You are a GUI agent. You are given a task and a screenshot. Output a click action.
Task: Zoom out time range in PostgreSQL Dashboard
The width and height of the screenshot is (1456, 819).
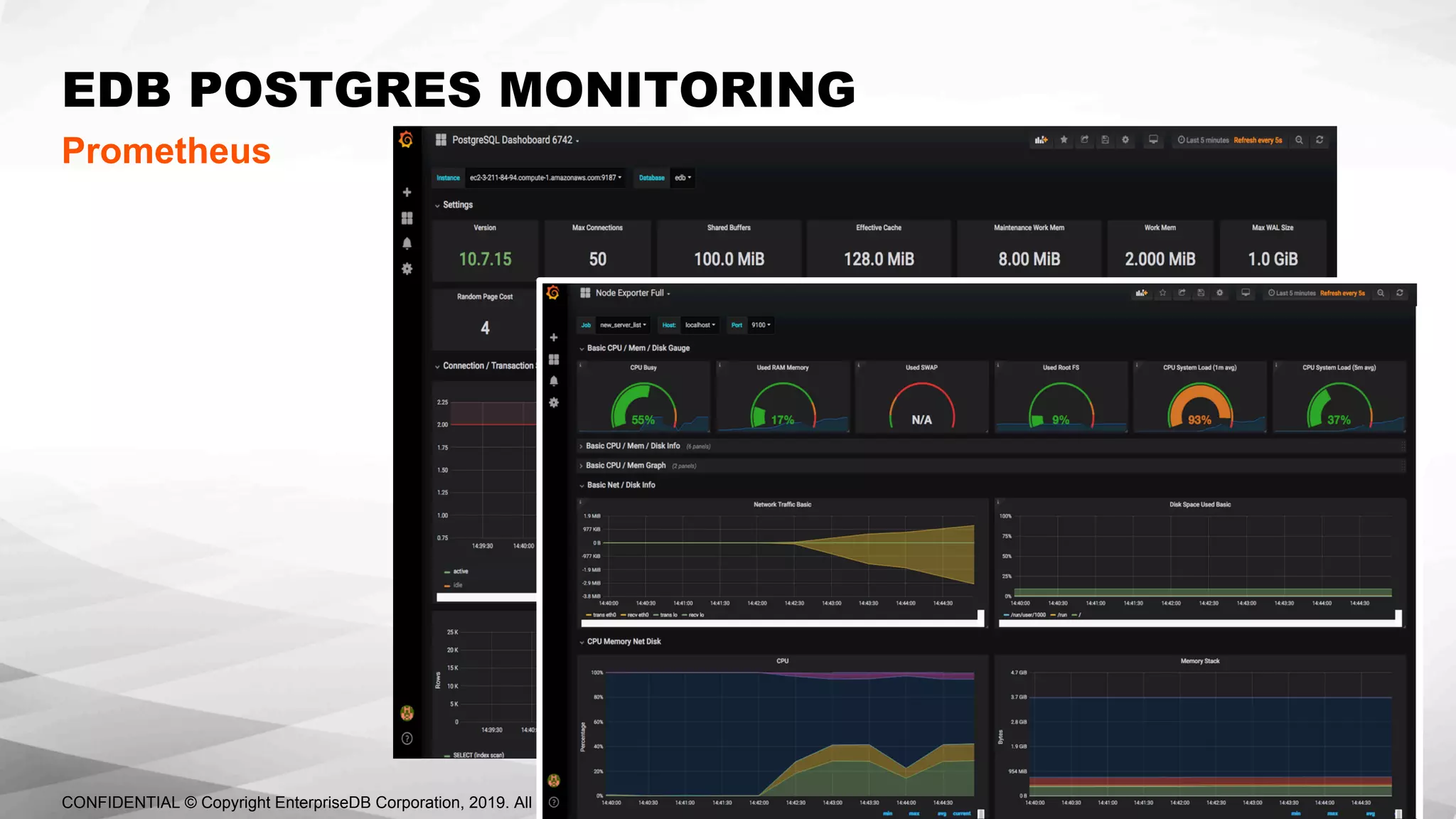(x=1299, y=140)
